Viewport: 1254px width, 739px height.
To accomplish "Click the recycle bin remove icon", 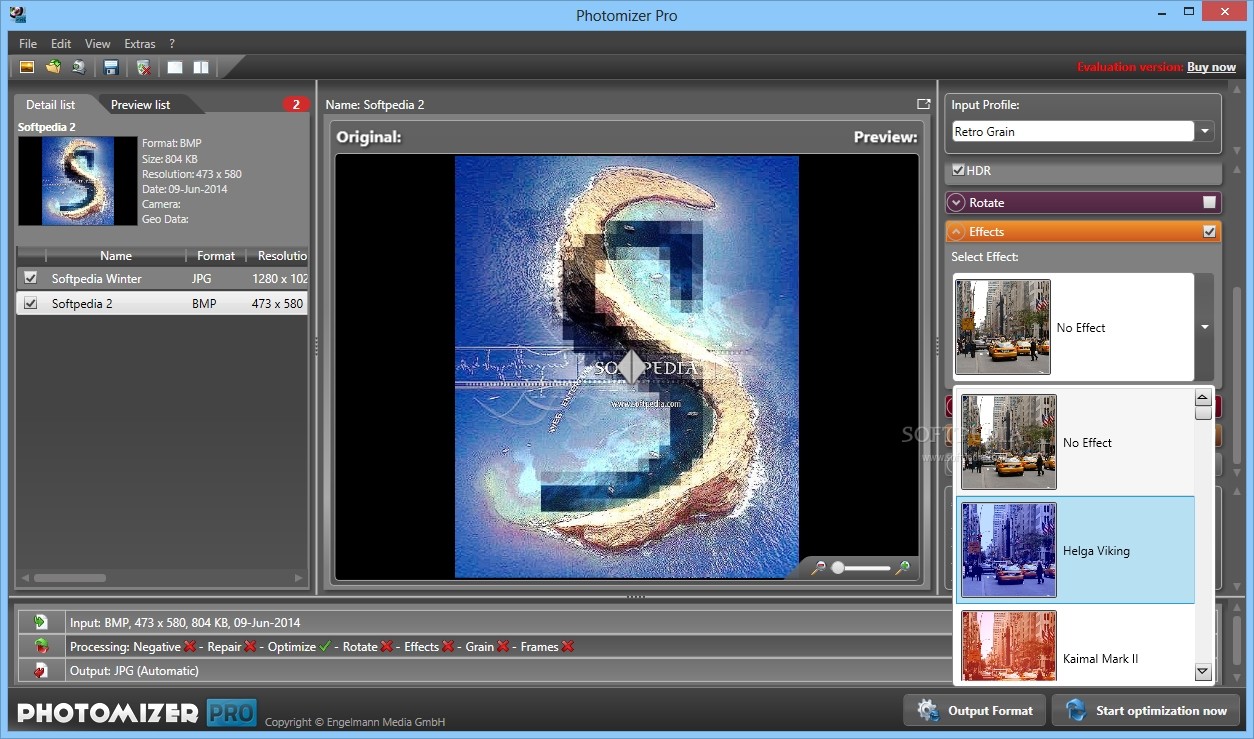I will 144,67.
